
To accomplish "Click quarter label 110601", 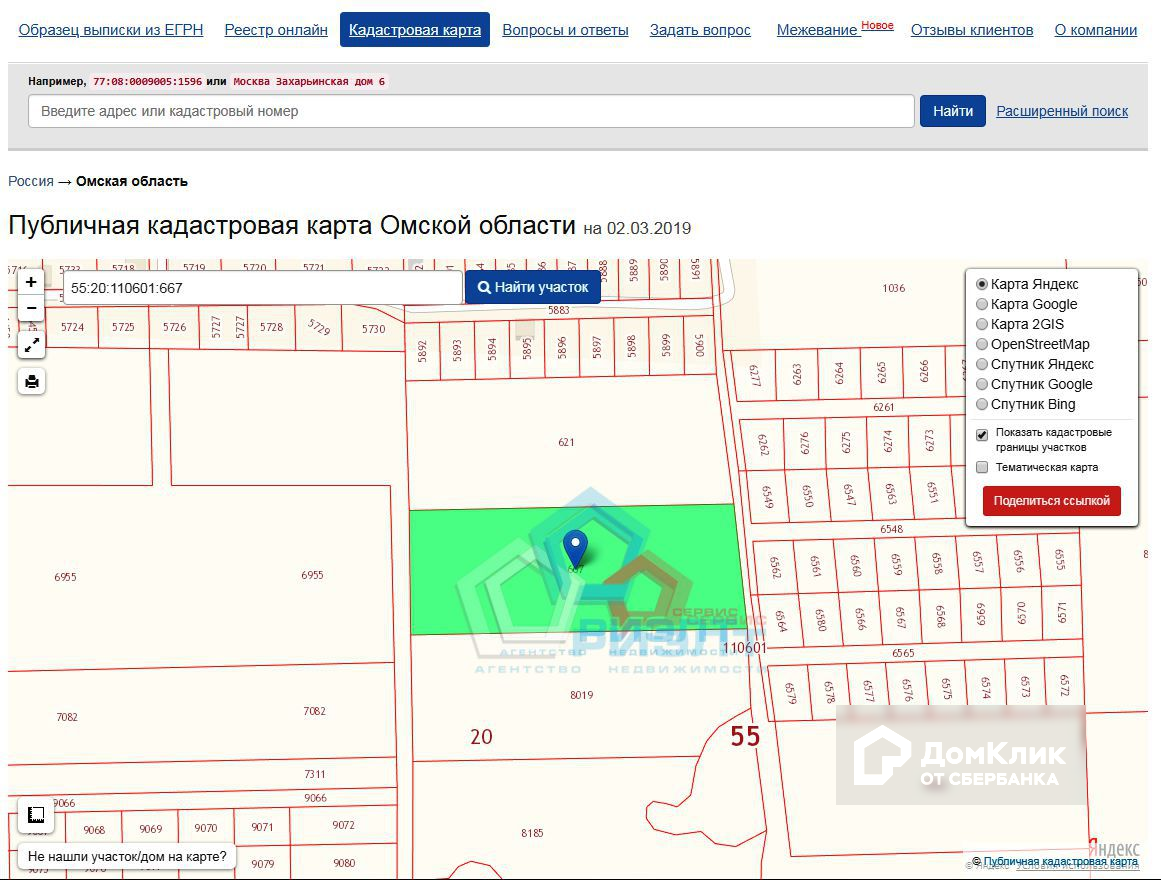I will point(744,648).
